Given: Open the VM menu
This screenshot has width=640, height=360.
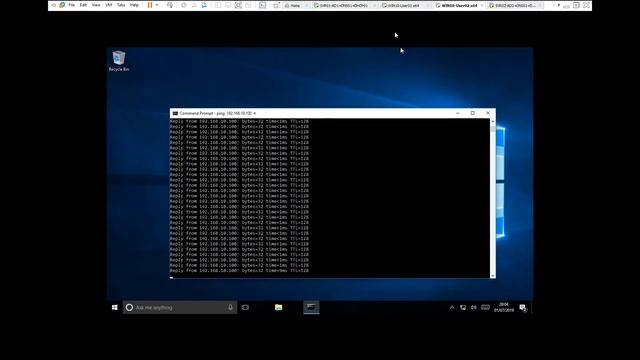Looking at the screenshot, I should 109,5.
